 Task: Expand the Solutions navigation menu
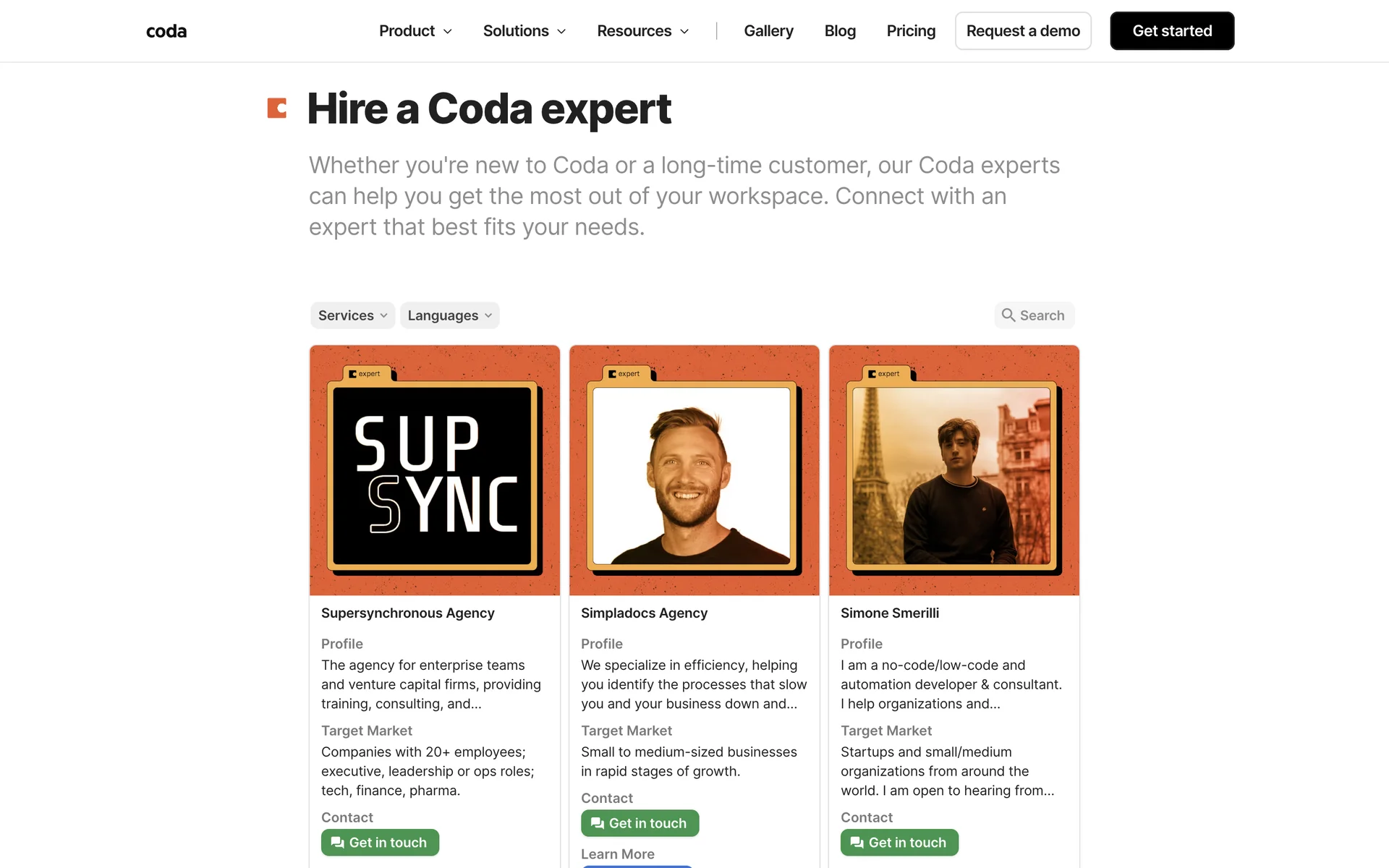coord(524,31)
